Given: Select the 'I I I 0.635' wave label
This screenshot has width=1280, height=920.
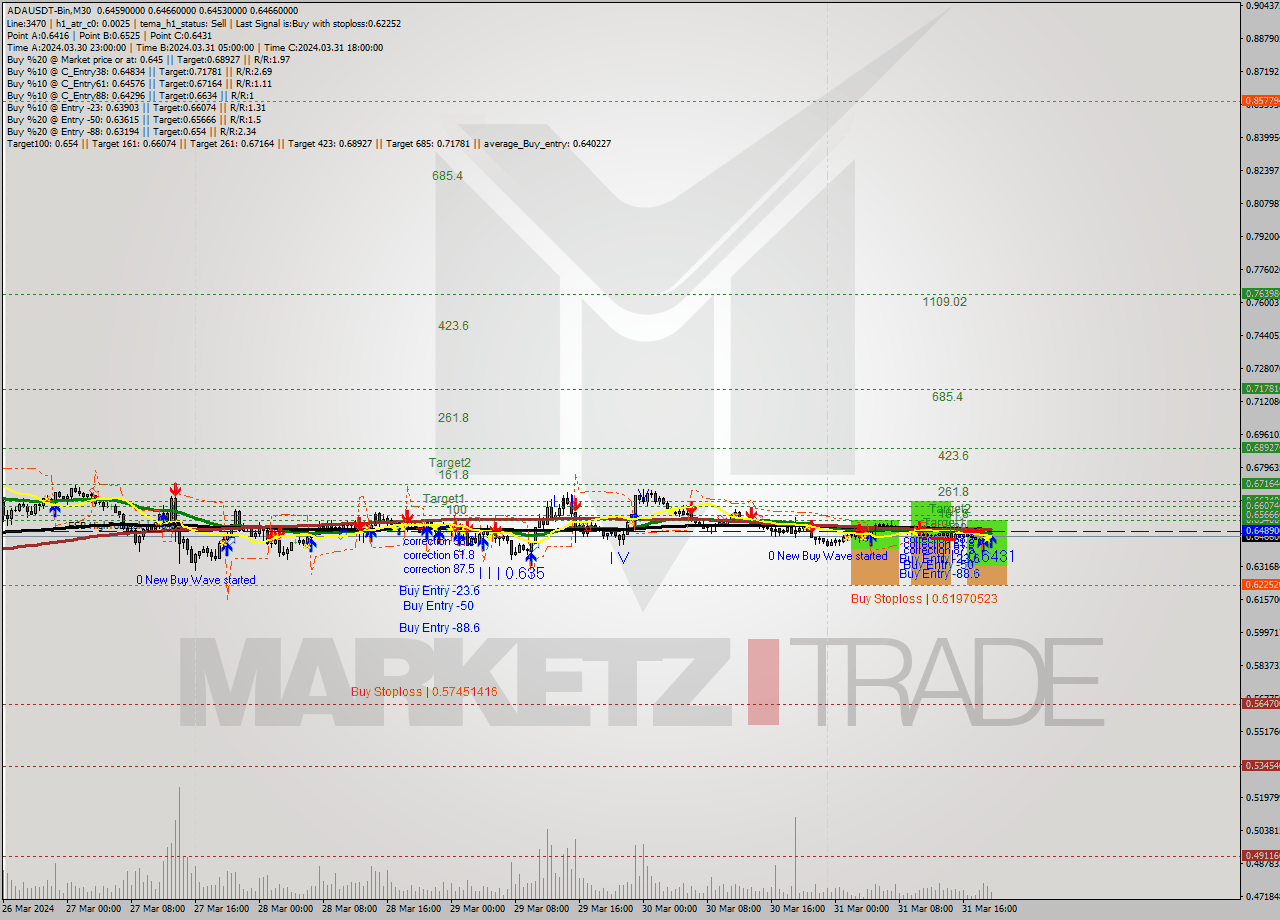Looking at the screenshot, I should (x=511, y=573).
